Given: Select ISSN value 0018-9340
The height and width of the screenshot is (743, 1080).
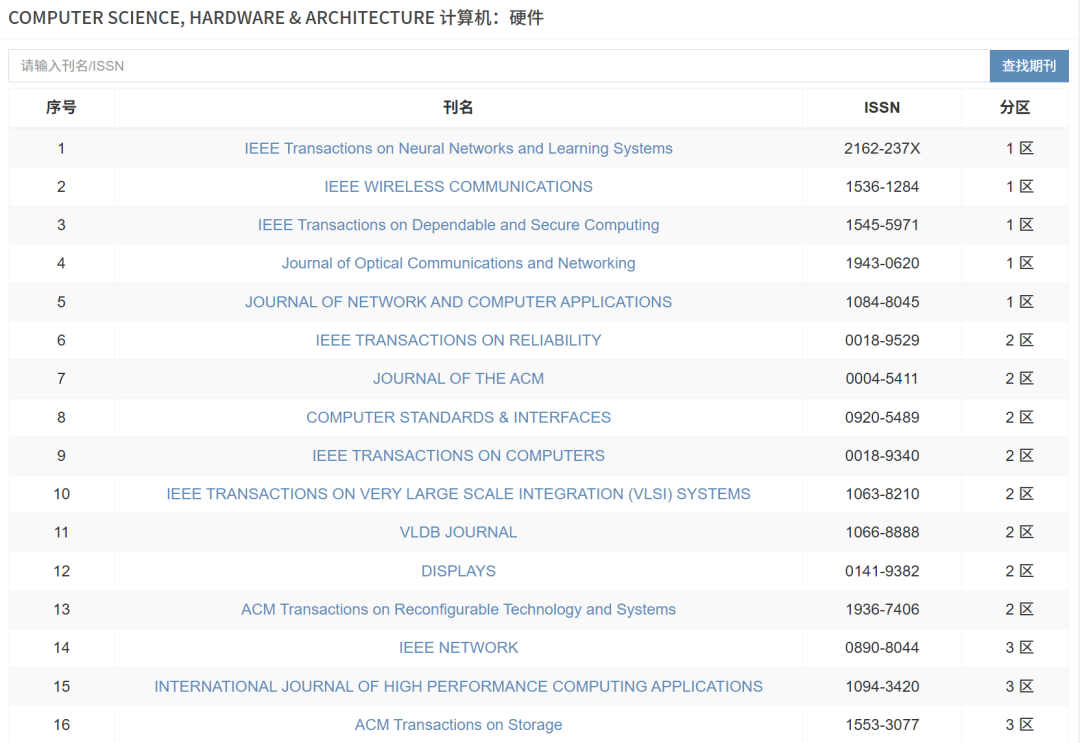Looking at the screenshot, I should tap(882, 455).
